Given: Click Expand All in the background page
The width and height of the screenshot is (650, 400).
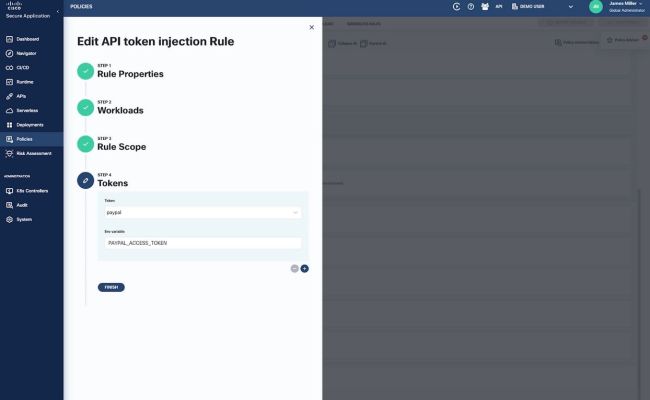Looking at the screenshot, I should click(x=374, y=44).
